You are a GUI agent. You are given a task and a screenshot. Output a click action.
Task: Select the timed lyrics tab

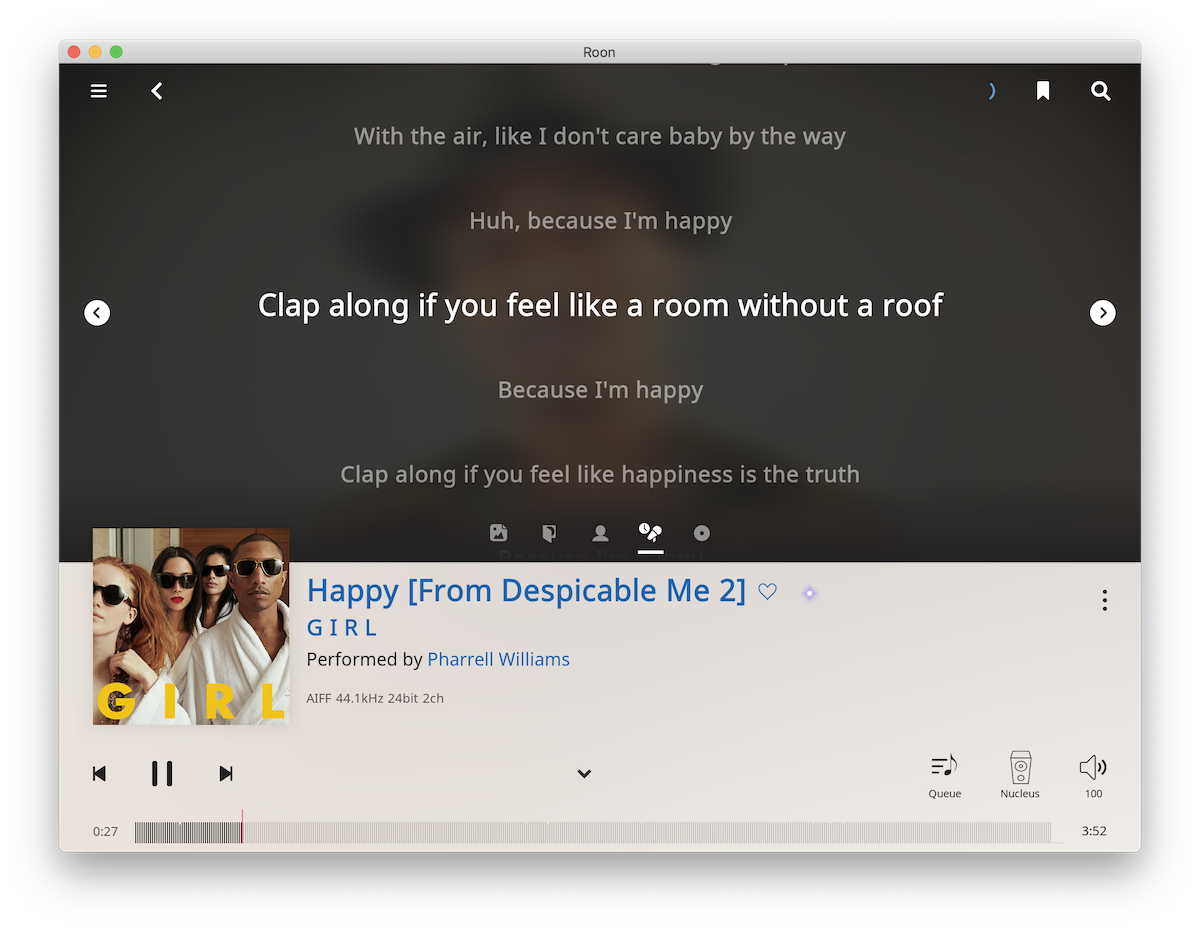pyautogui.click(x=650, y=533)
